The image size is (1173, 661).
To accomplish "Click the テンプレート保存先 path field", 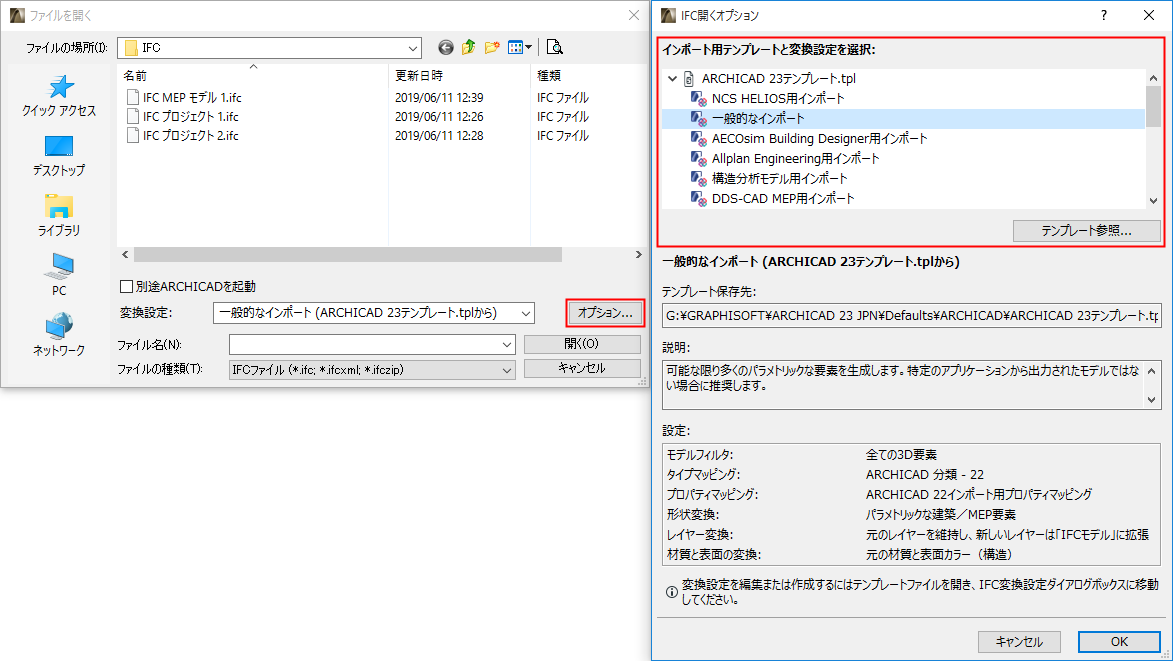I will click(x=911, y=316).
